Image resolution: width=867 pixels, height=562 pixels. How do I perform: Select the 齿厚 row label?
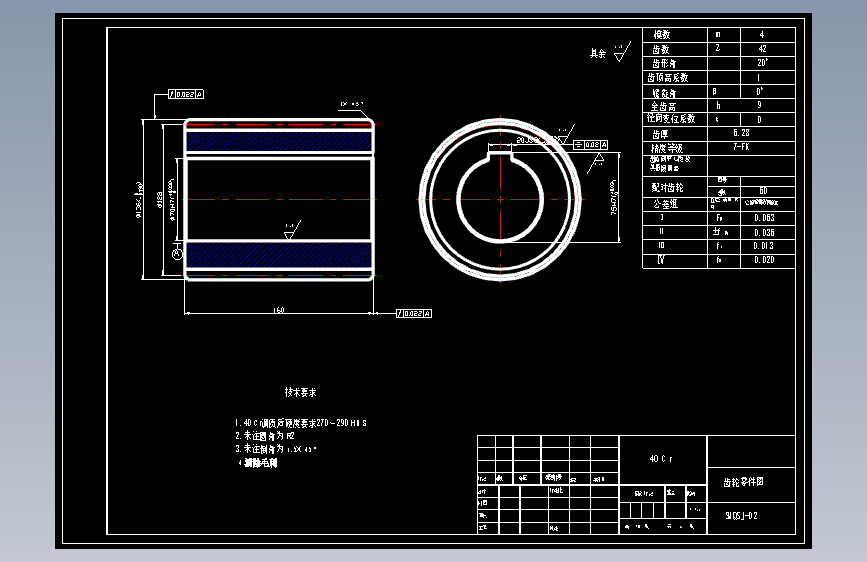click(x=660, y=134)
